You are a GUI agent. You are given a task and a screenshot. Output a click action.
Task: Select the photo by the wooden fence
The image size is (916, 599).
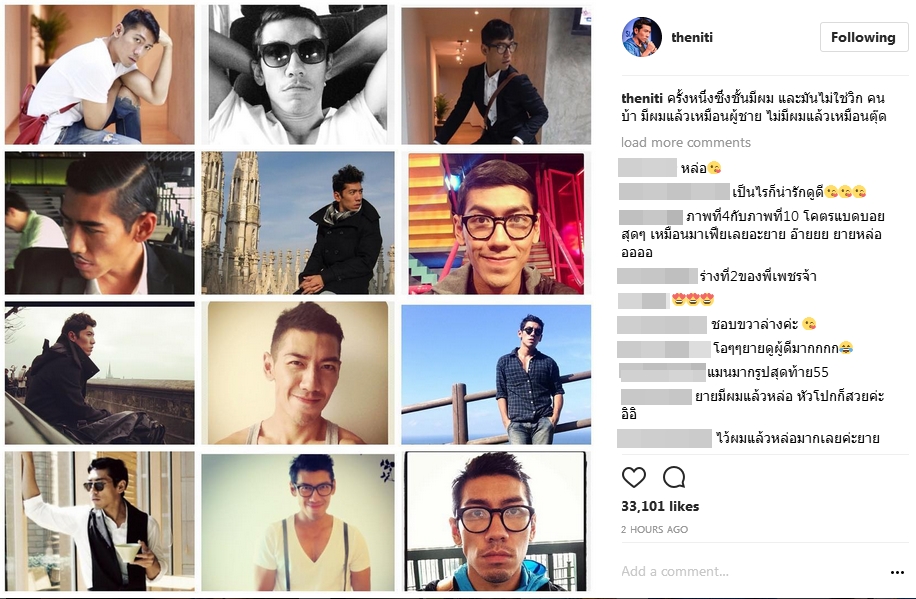(x=496, y=374)
